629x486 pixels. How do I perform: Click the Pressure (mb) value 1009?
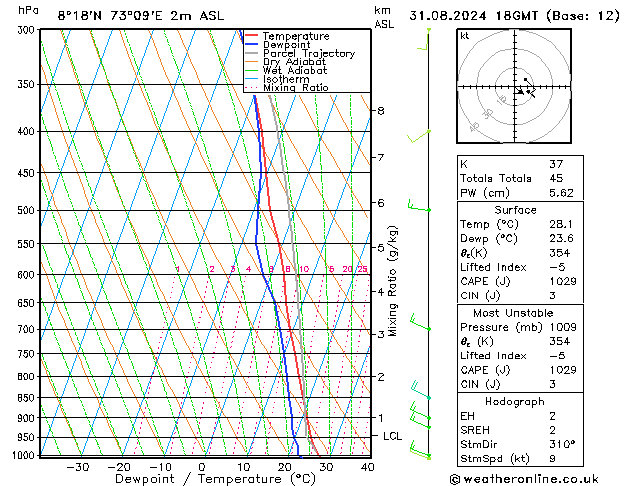[563, 327]
